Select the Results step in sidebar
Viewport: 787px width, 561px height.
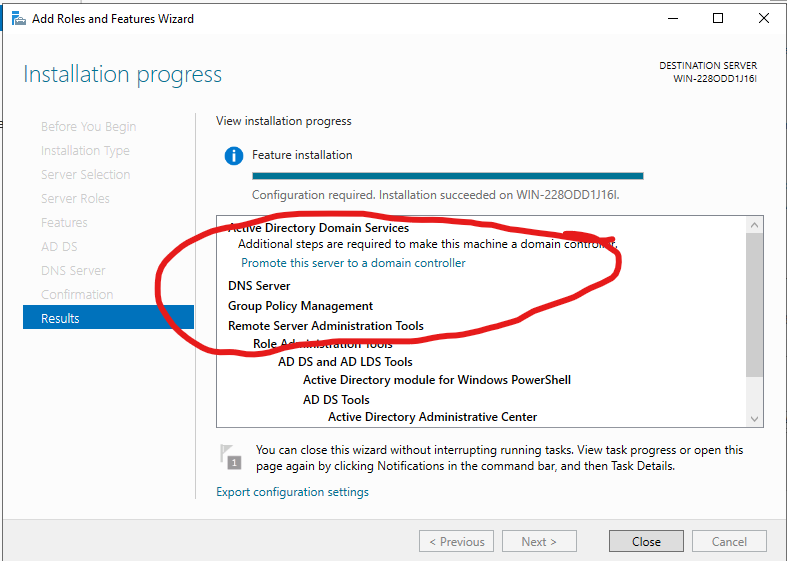click(x=108, y=318)
